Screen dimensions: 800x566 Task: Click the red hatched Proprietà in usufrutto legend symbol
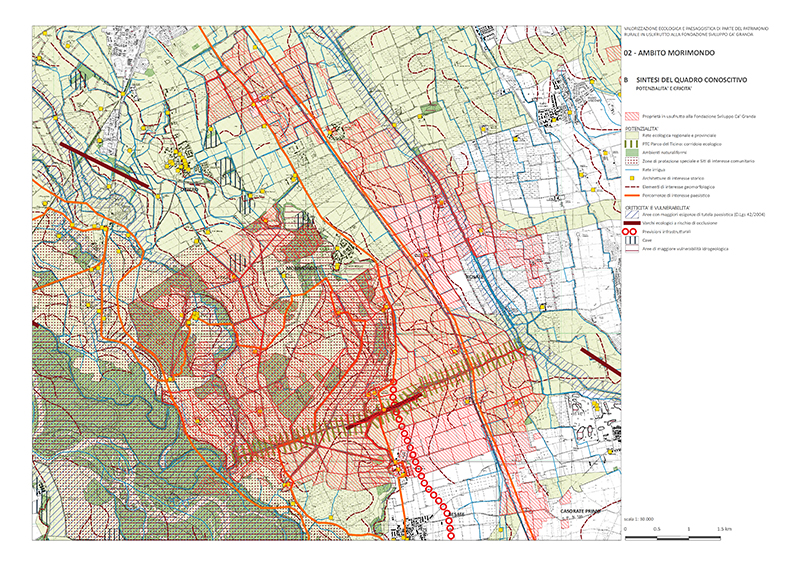coord(632,117)
